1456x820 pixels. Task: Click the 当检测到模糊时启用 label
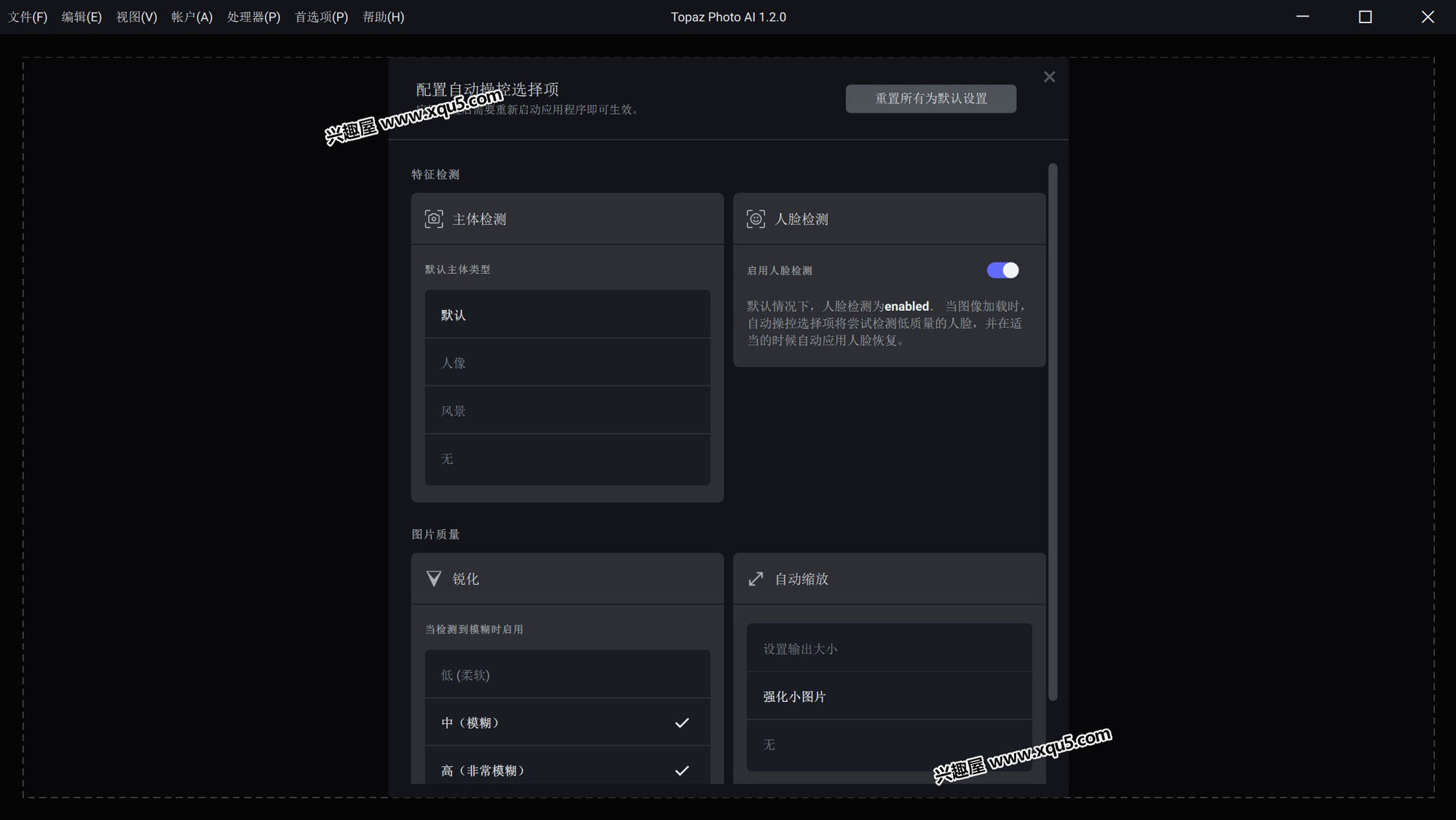pos(474,629)
